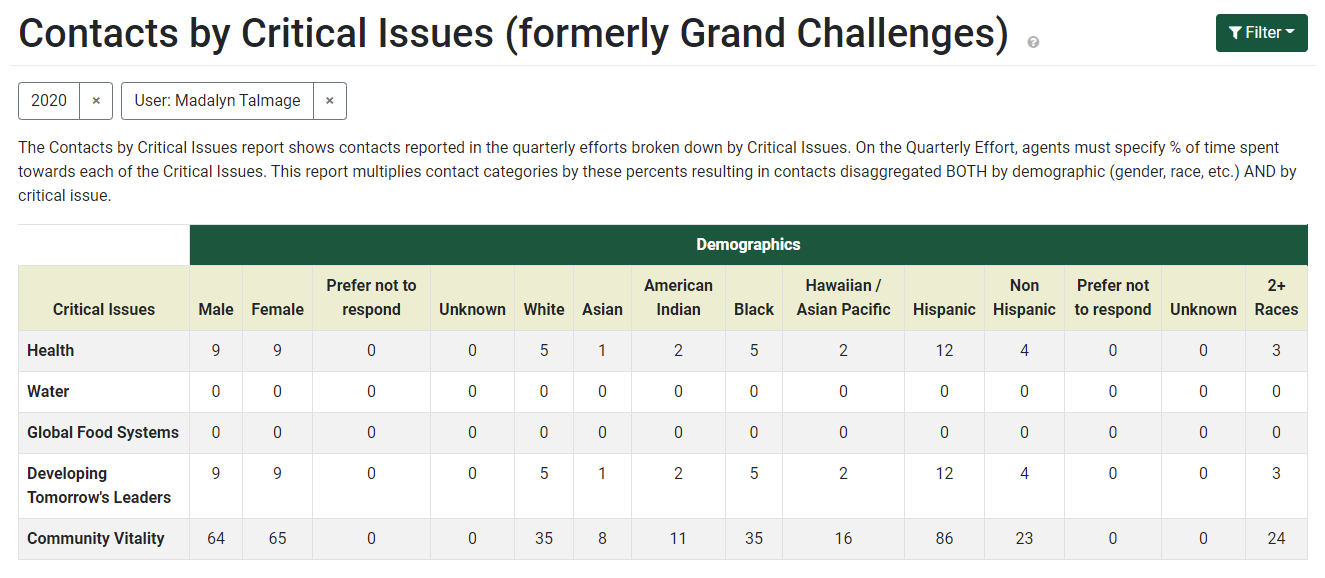Click the Critical Issues column header
Viewport: 1325px width, 578px height.
pos(104,309)
